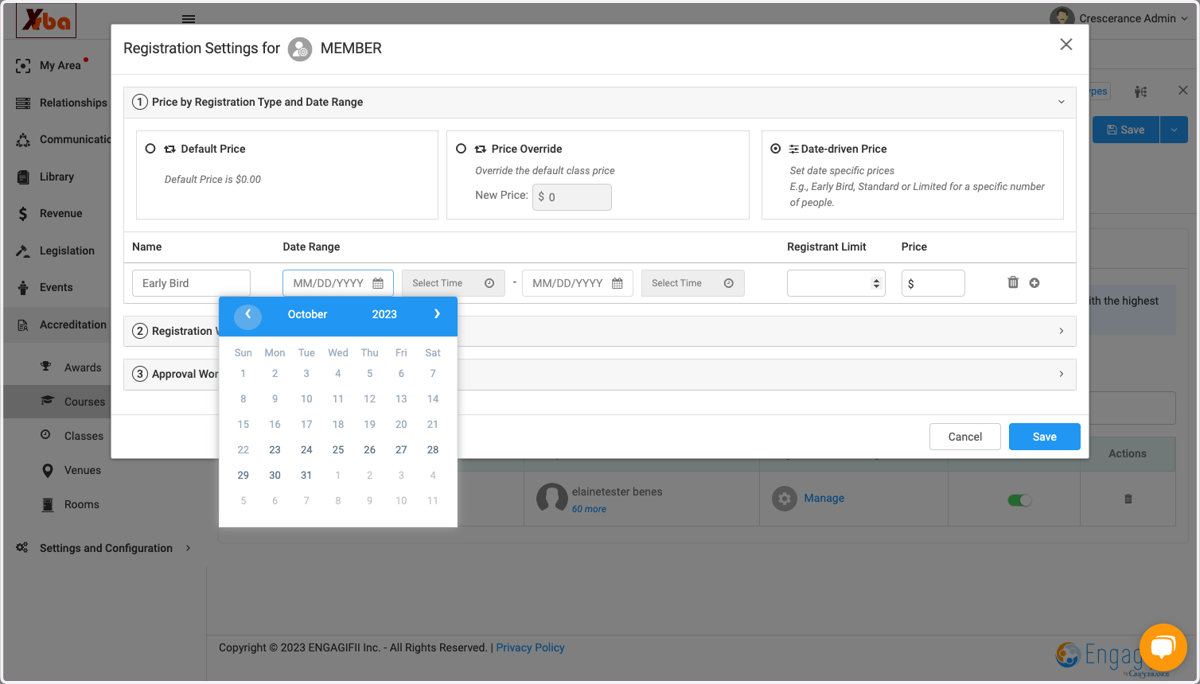The height and width of the screenshot is (684, 1200).
Task: Click the Library sidebar icon
Action: coord(23,177)
